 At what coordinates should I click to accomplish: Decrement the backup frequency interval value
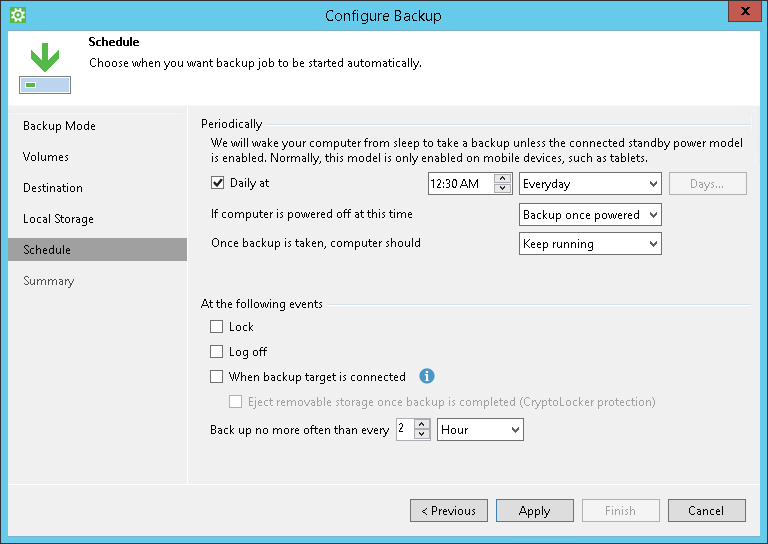(423, 434)
